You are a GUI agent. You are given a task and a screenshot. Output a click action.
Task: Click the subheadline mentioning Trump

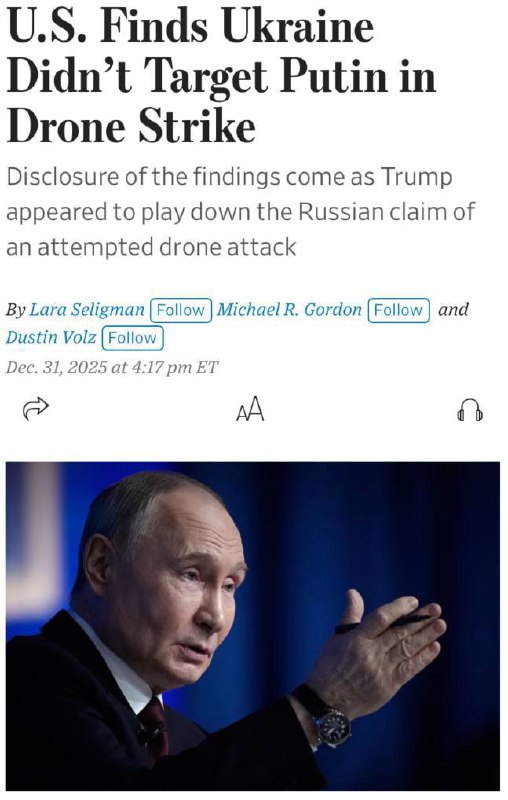[x=241, y=212]
